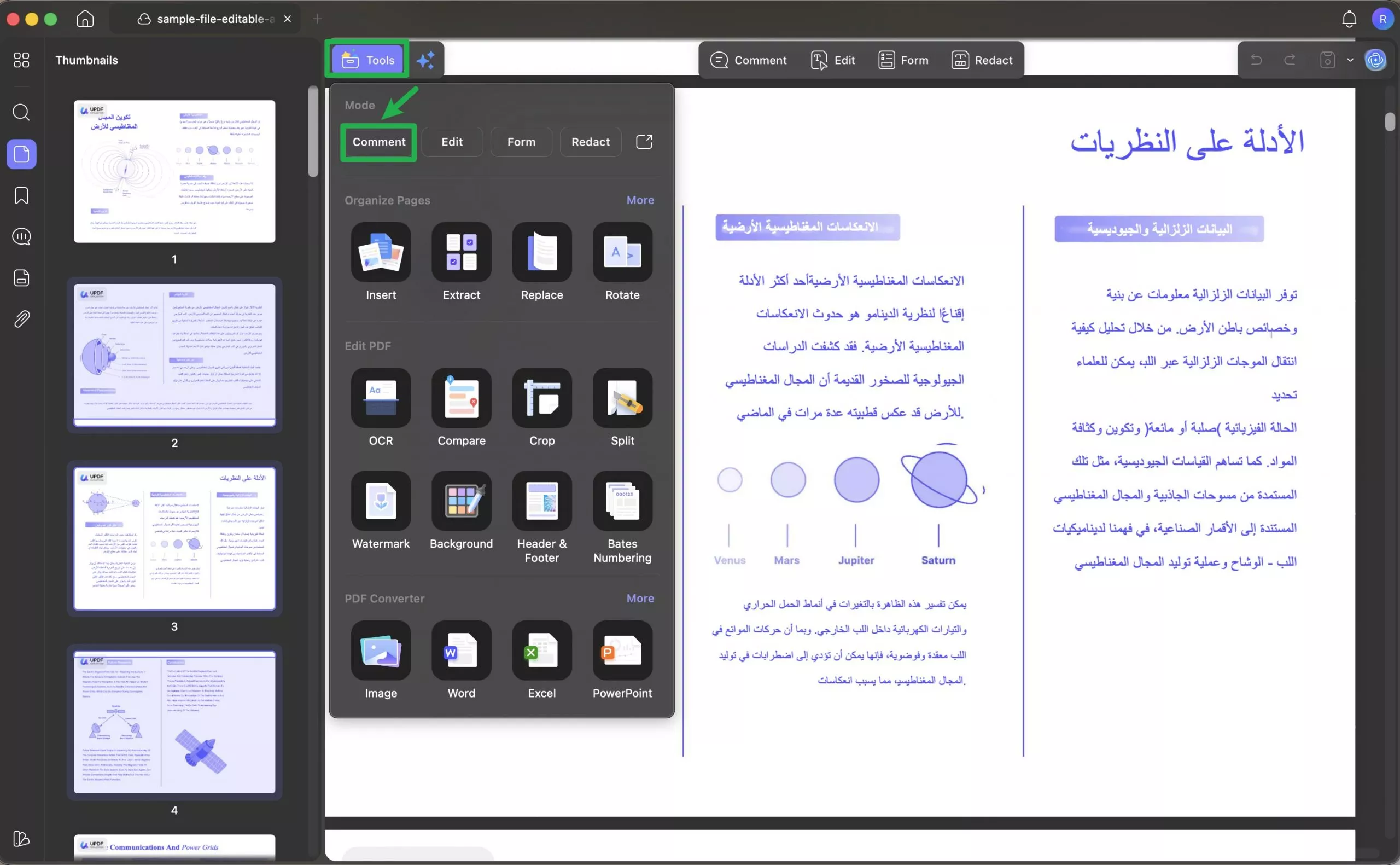Expand the save options dropdown arrow
Image resolution: width=1400 pixels, height=865 pixels.
point(1350,60)
